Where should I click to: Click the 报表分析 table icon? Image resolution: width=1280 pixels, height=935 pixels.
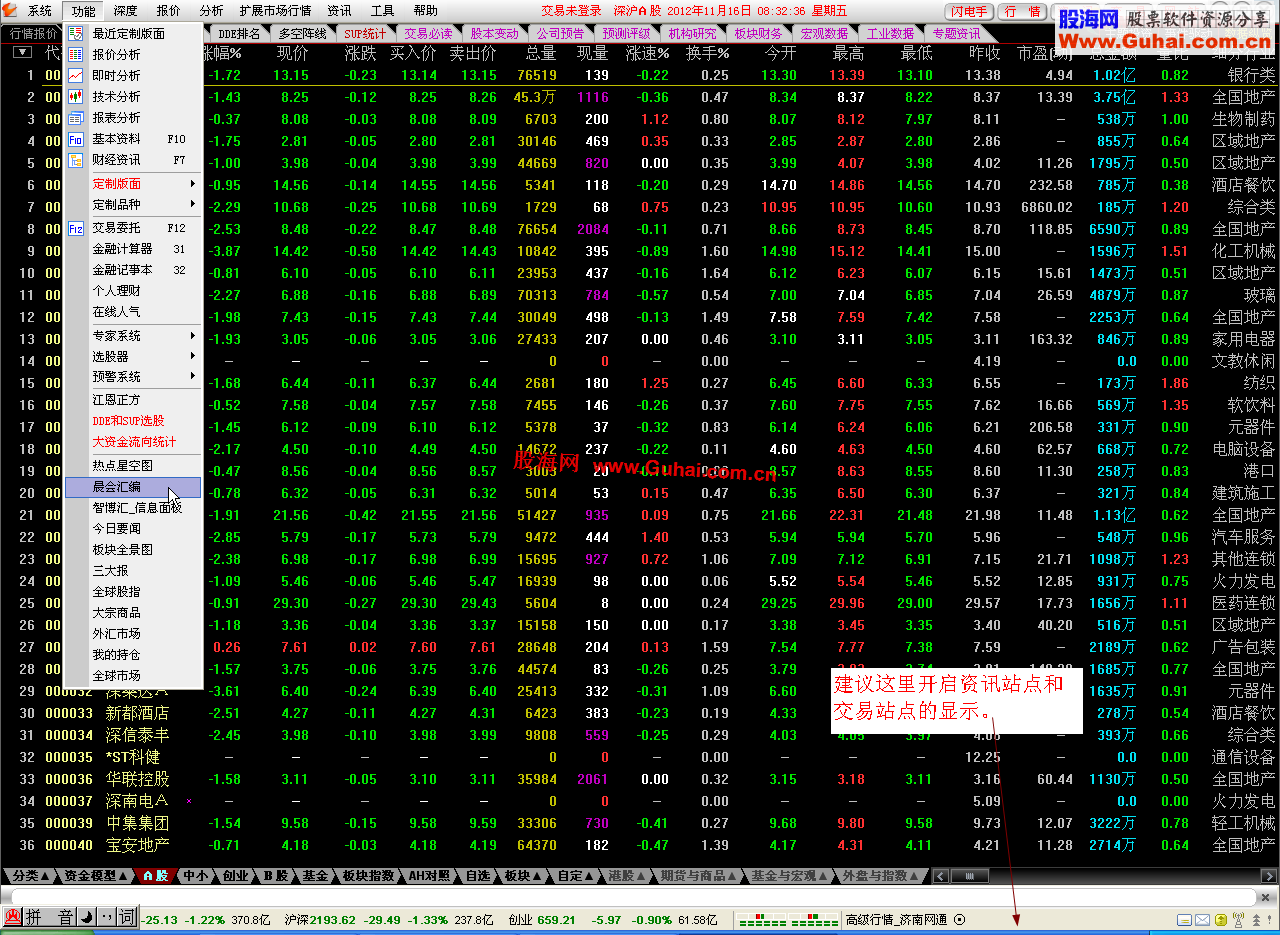click(76, 117)
